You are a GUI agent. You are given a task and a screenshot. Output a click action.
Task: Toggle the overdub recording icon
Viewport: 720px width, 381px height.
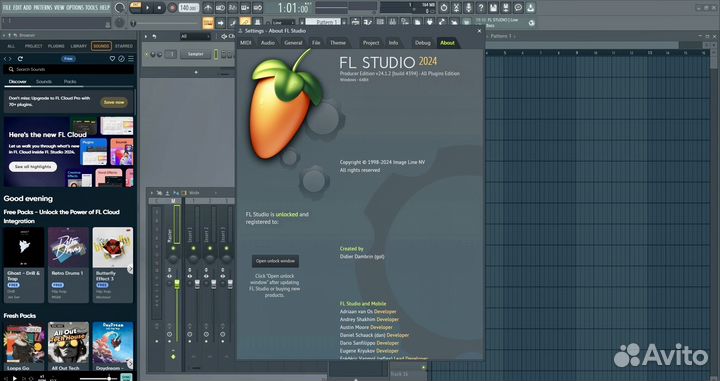point(245,8)
